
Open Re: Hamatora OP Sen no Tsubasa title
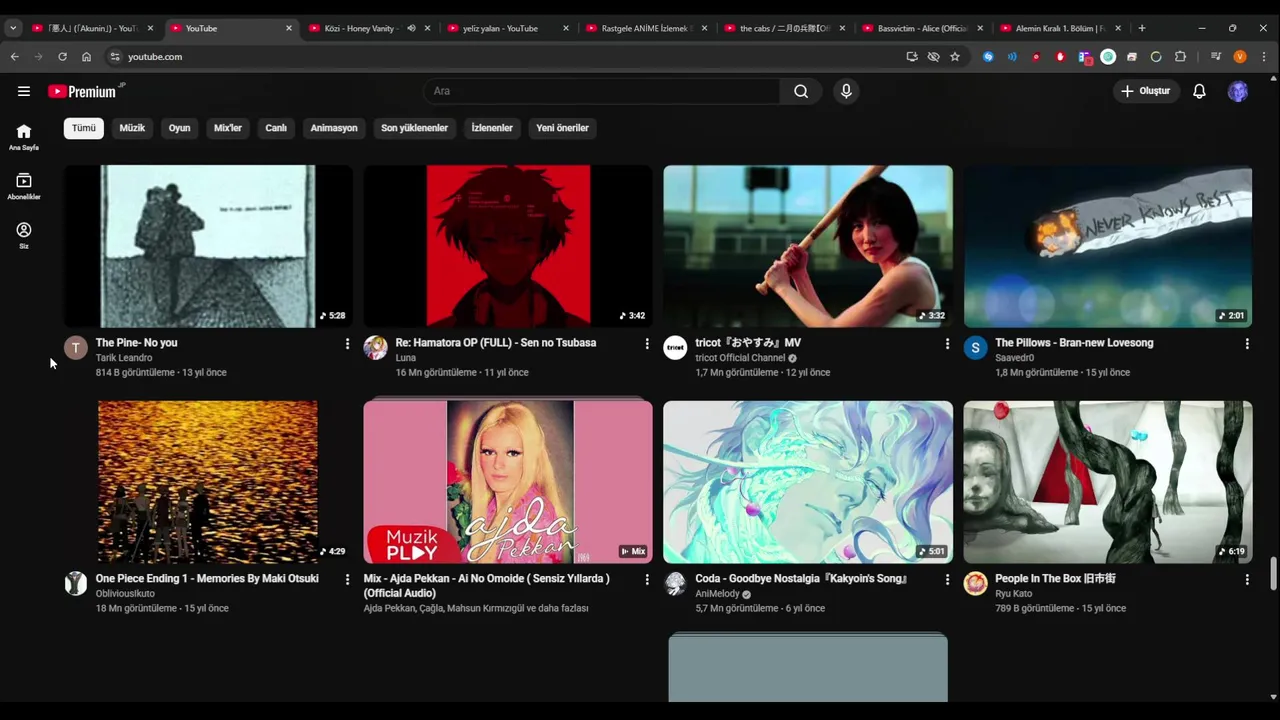click(496, 343)
